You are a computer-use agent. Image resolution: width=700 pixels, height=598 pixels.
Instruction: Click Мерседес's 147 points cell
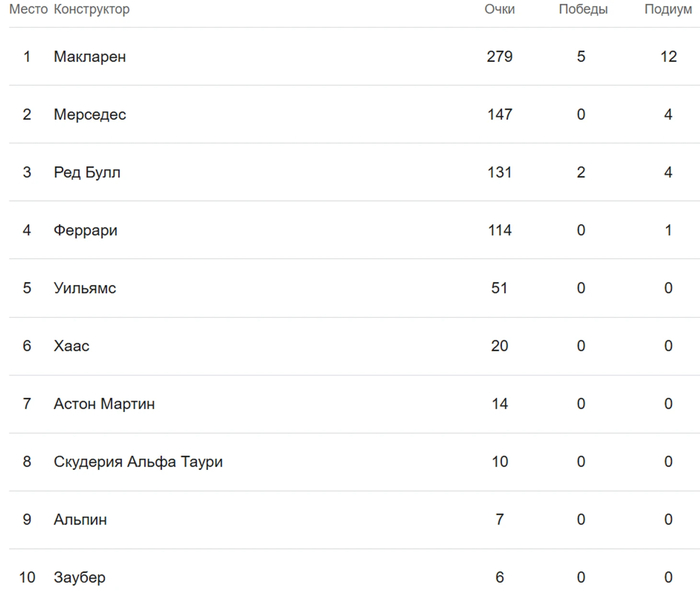[499, 115]
